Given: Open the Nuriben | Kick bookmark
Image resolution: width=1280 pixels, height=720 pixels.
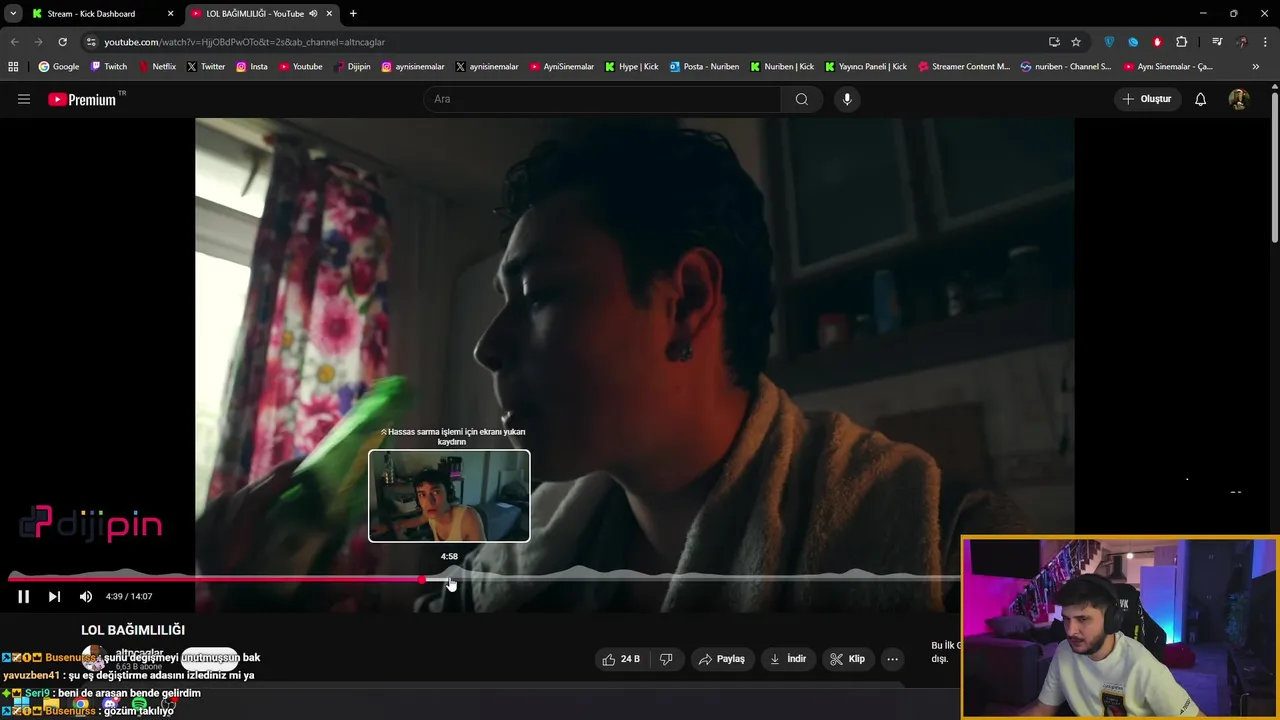Looking at the screenshot, I should coord(782,67).
